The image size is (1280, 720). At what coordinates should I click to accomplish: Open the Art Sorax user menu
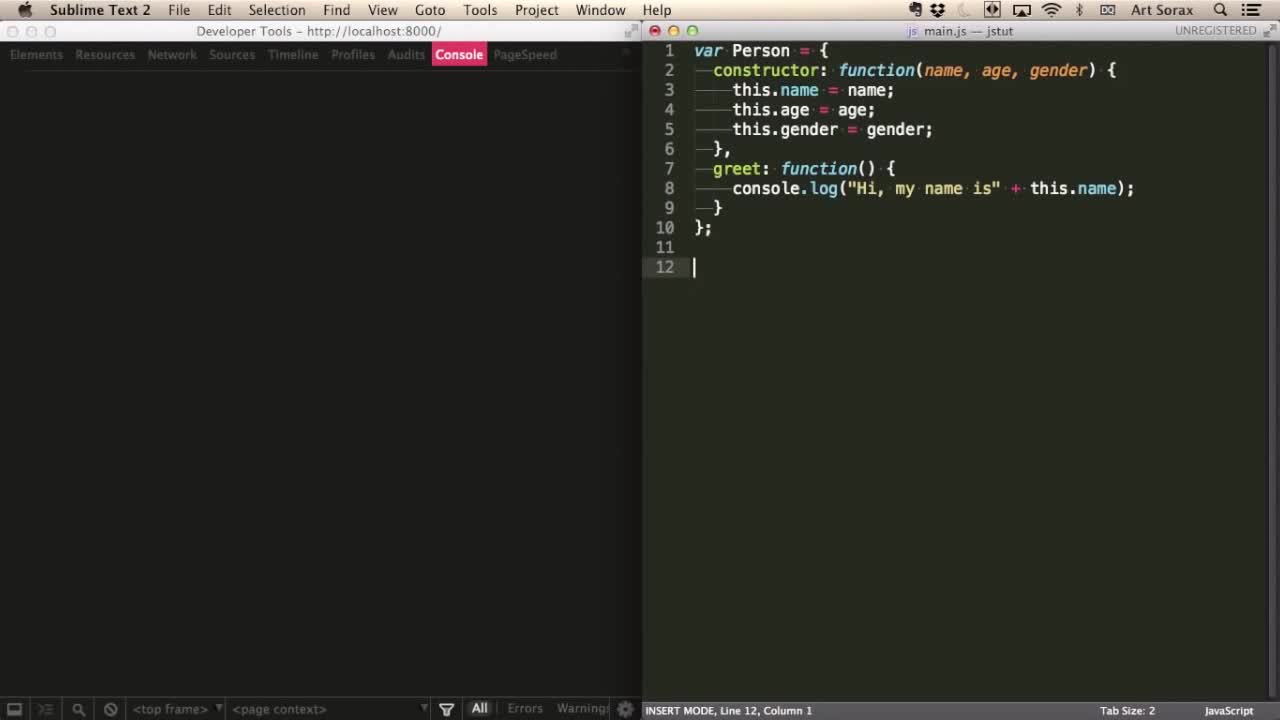pos(1162,10)
